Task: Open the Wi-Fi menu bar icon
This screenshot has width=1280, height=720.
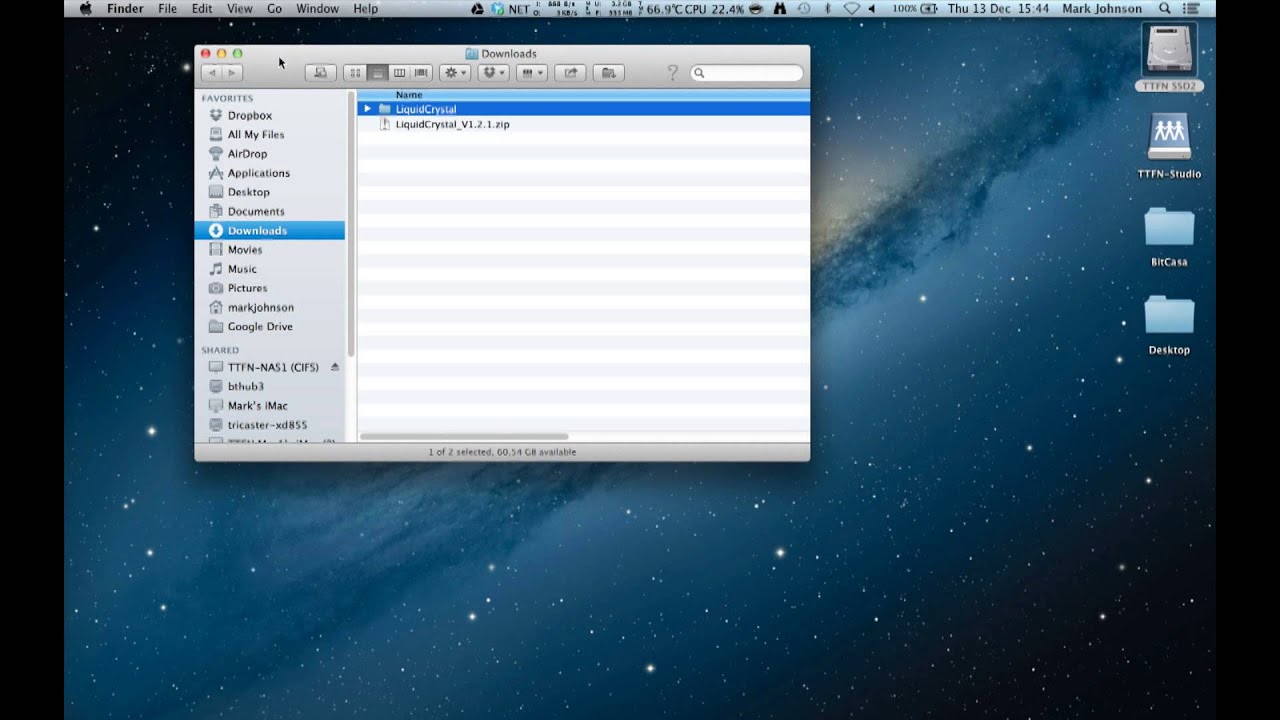Action: pyautogui.click(x=851, y=9)
